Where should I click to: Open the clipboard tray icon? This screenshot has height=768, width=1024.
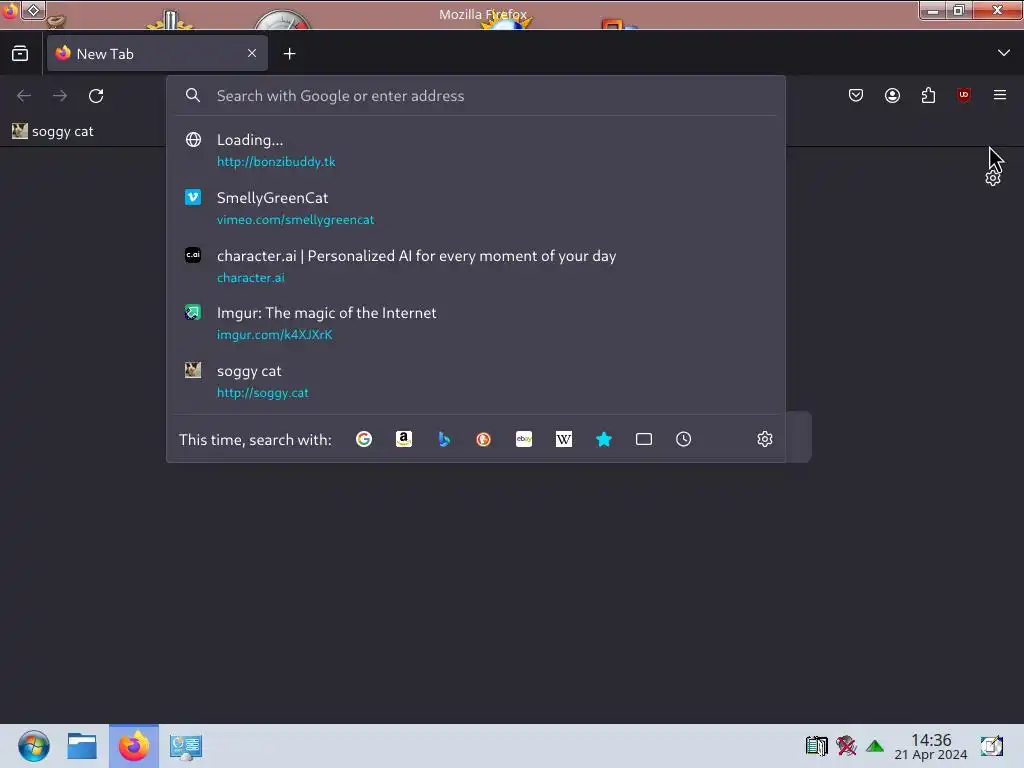pyautogui.click(x=816, y=746)
